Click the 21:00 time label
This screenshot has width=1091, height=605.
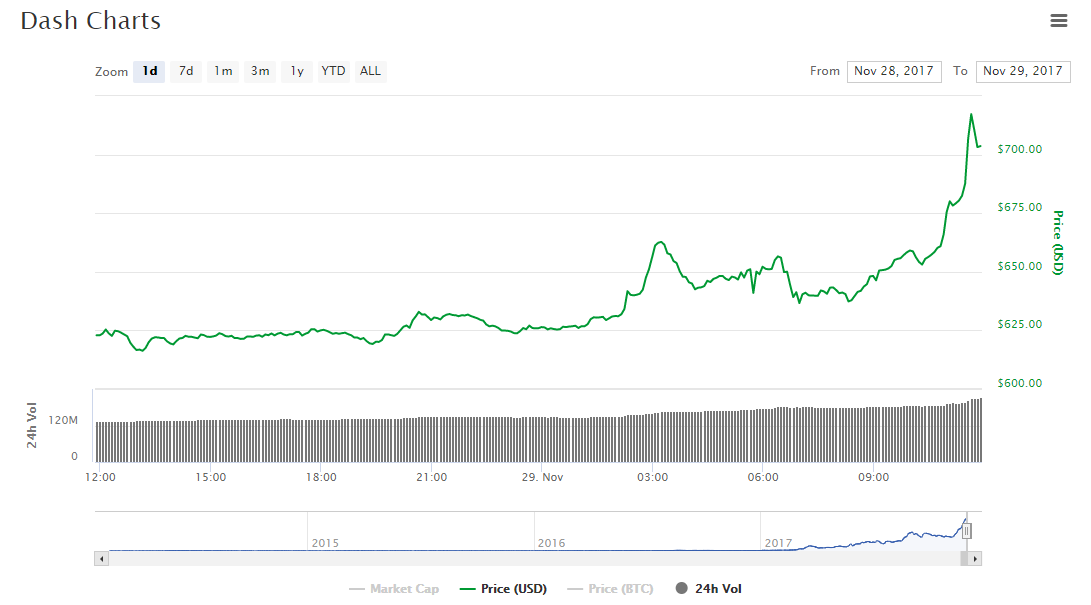point(431,477)
